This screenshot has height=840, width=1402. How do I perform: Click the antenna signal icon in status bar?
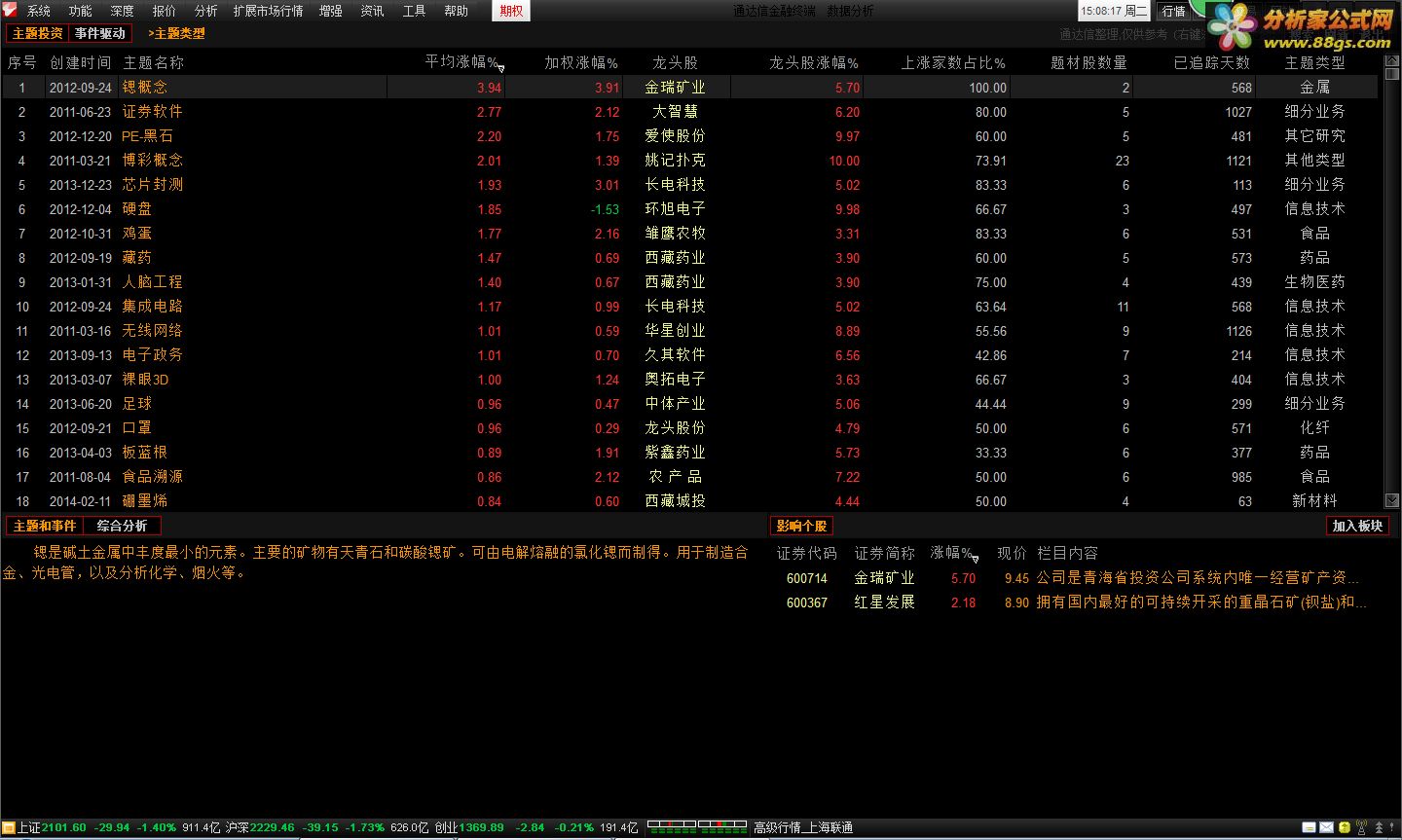click(1360, 827)
